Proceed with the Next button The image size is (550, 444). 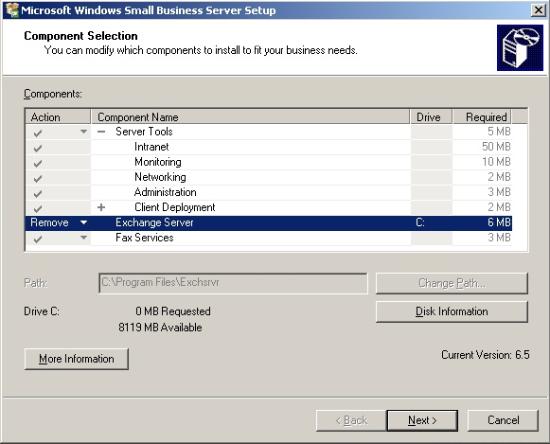pyautogui.click(x=422, y=420)
